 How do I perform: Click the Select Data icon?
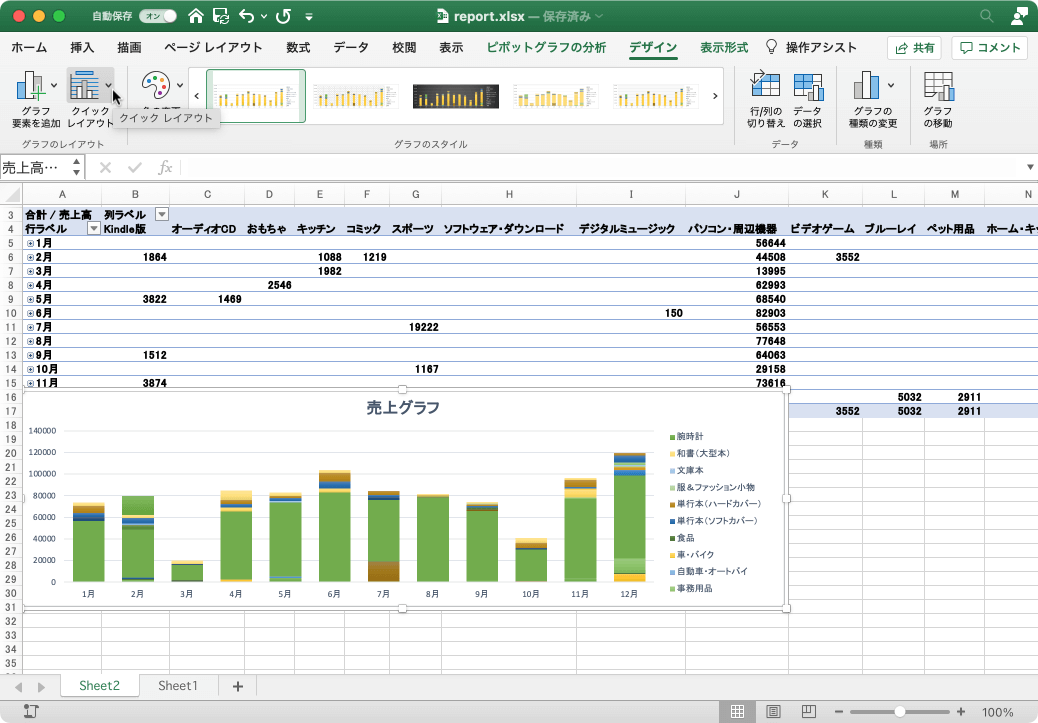coord(808,85)
